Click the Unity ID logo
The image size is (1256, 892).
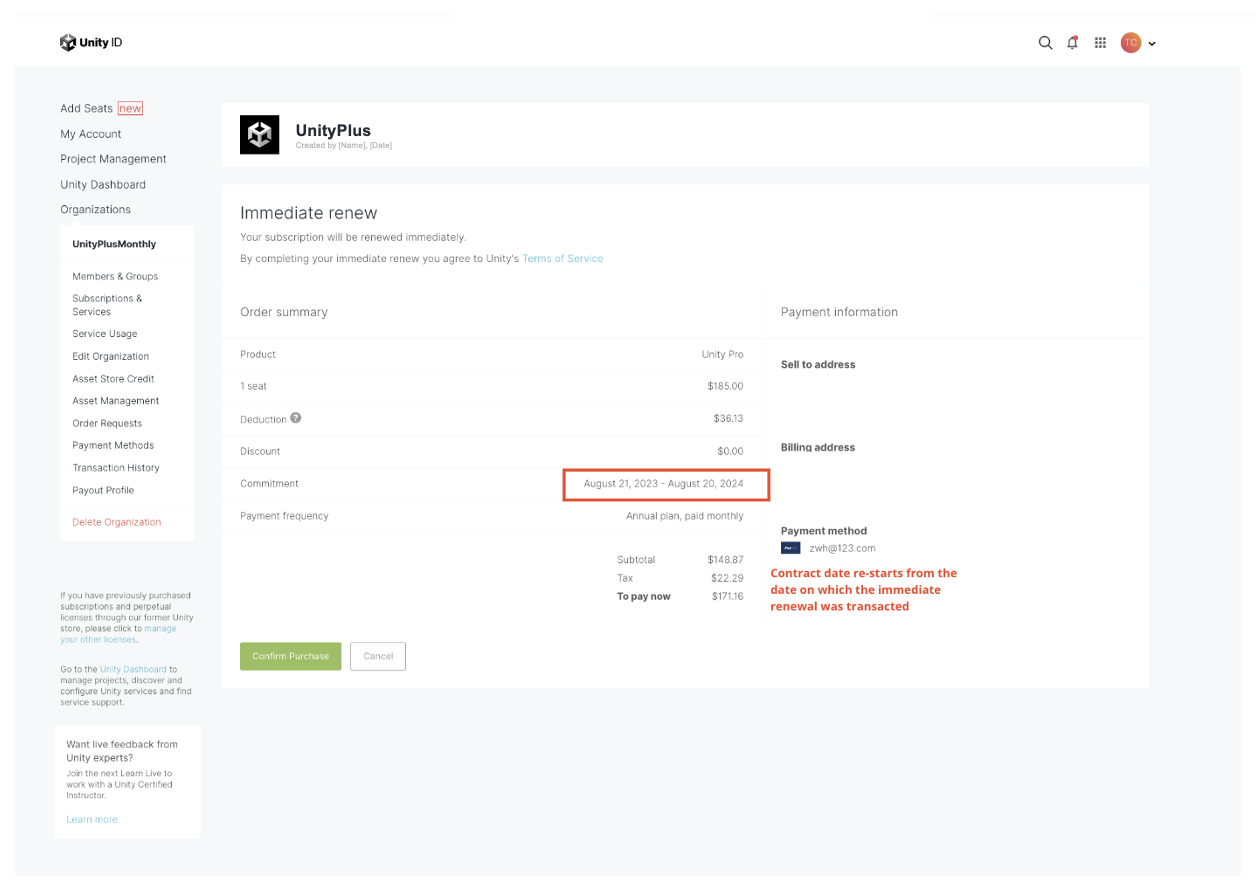[x=90, y=43]
